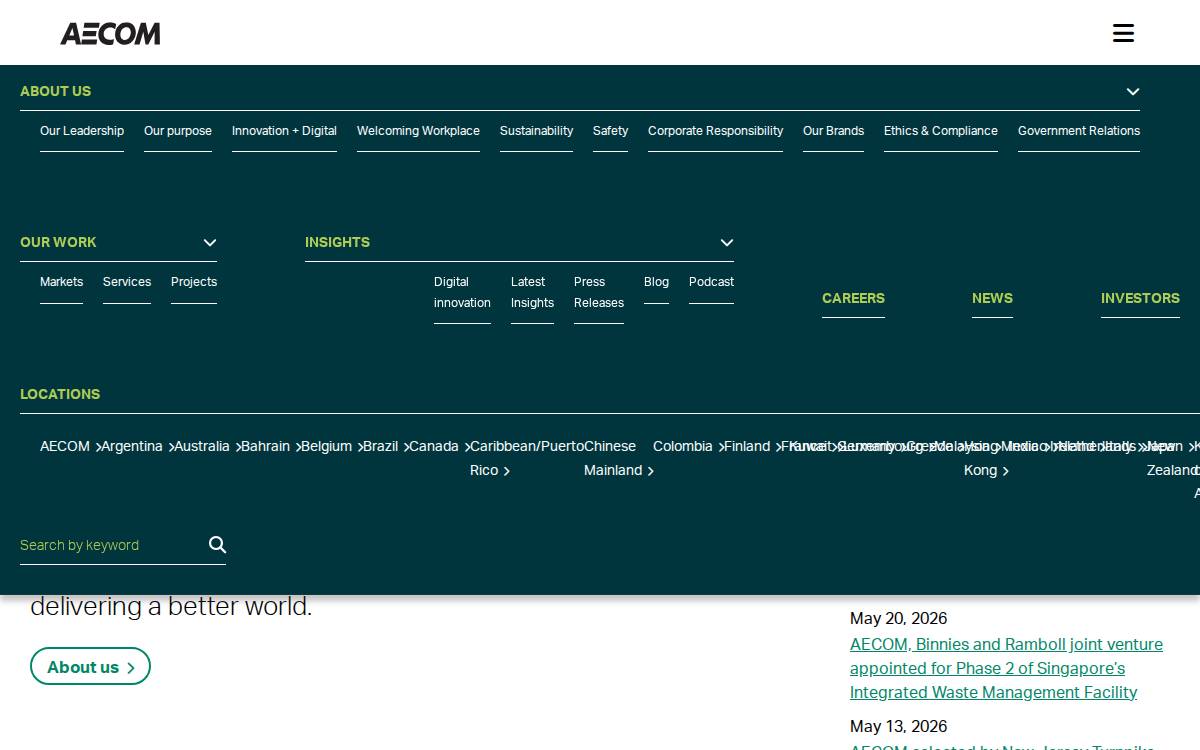Image resolution: width=1200 pixels, height=750 pixels.
Task: Go to the Sustainability page
Action: click(536, 131)
